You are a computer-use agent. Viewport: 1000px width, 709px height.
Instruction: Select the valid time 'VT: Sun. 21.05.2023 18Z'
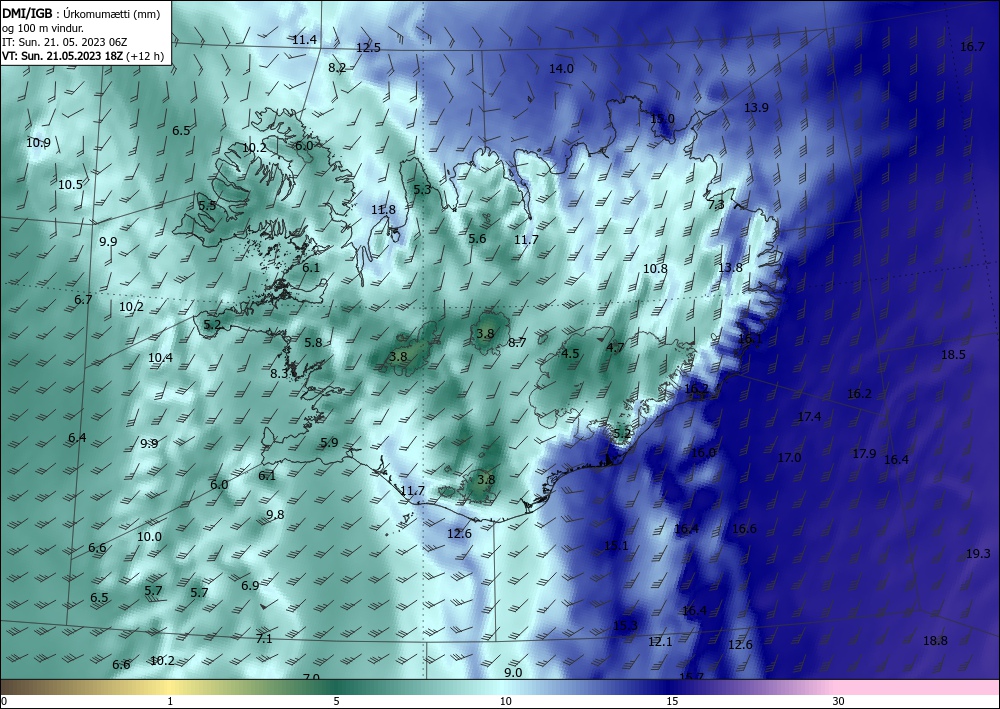(62, 56)
